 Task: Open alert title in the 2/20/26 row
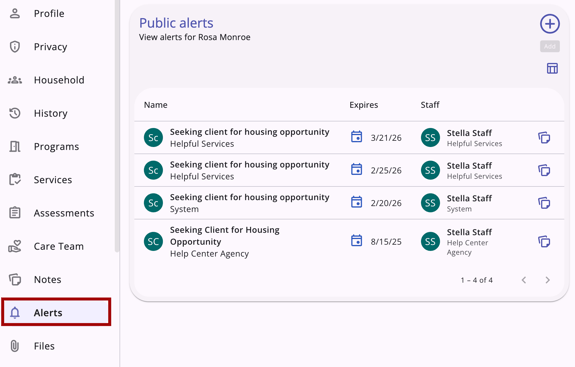pos(249,197)
